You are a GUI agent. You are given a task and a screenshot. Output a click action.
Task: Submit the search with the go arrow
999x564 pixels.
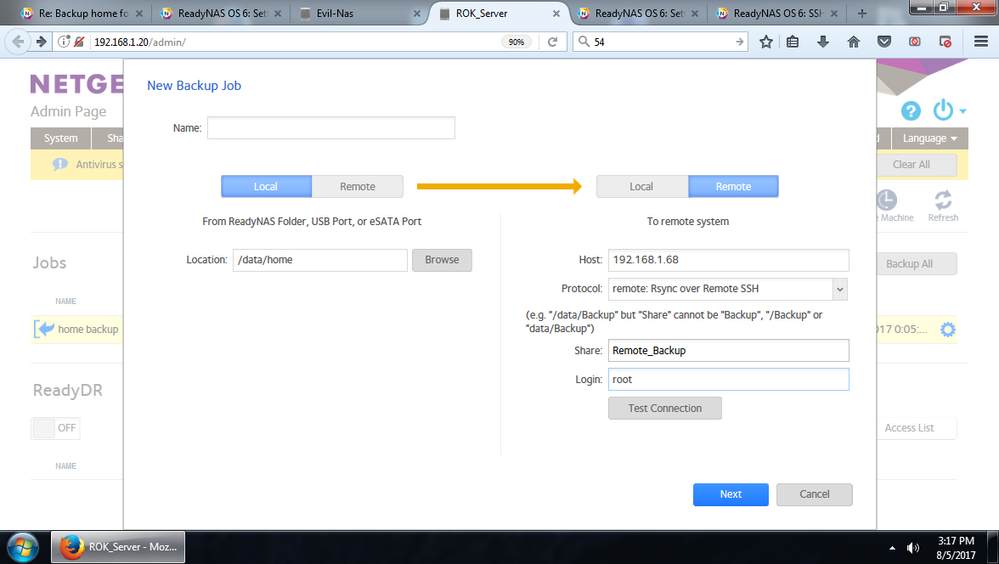pyautogui.click(x=739, y=42)
